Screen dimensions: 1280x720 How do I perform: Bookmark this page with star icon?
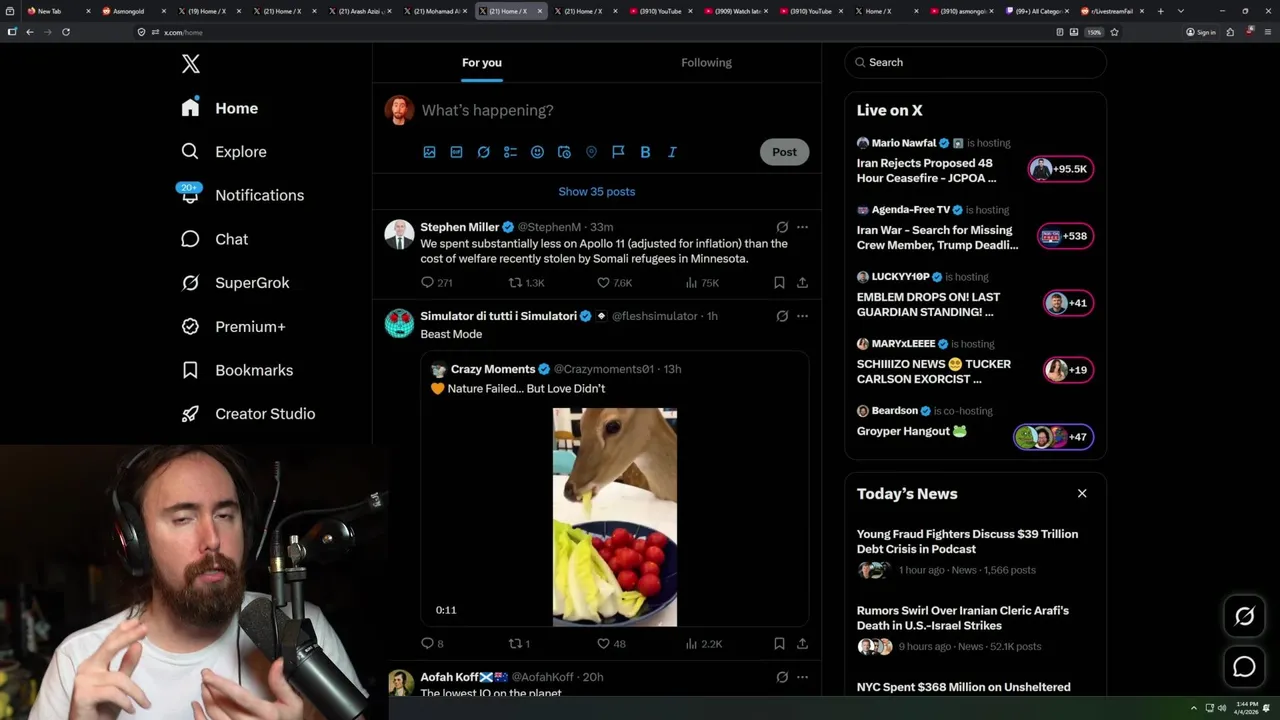point(1114,32)
